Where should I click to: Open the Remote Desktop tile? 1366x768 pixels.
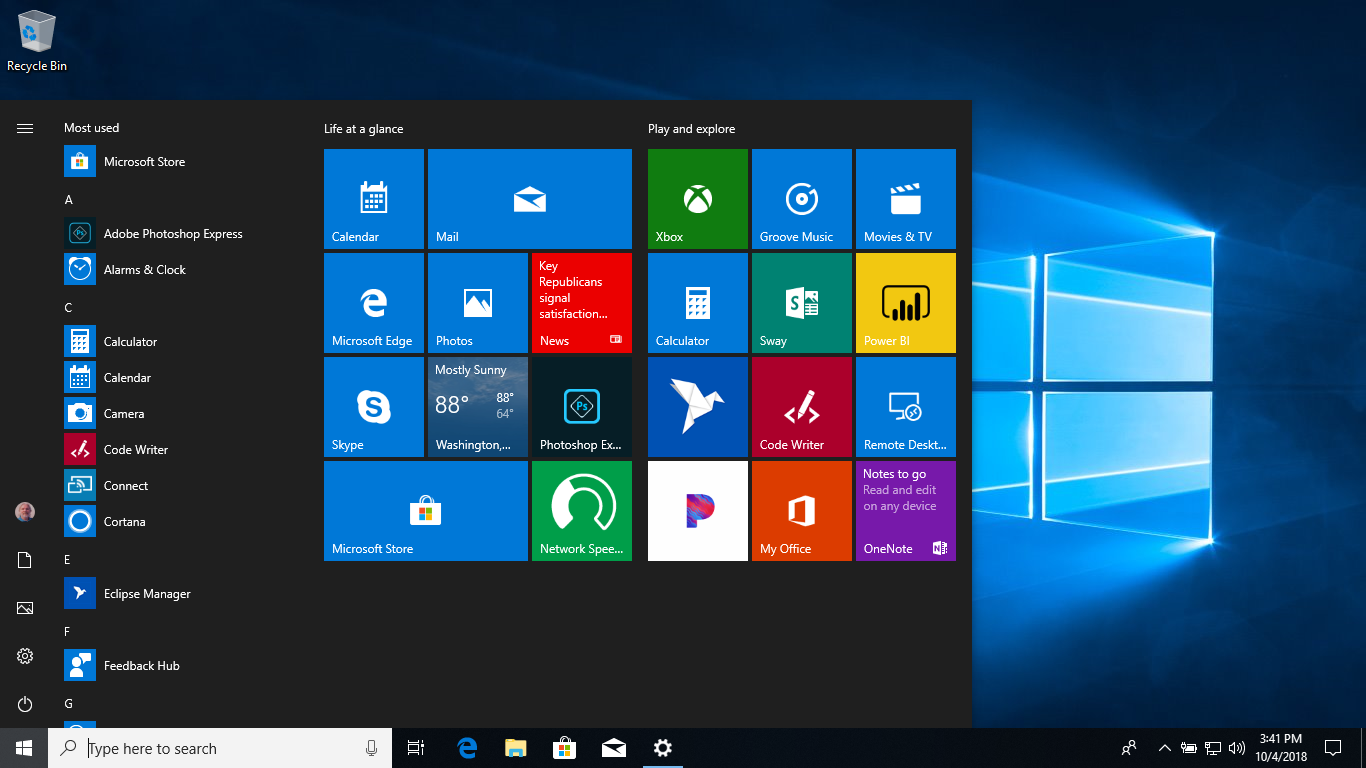905,407
